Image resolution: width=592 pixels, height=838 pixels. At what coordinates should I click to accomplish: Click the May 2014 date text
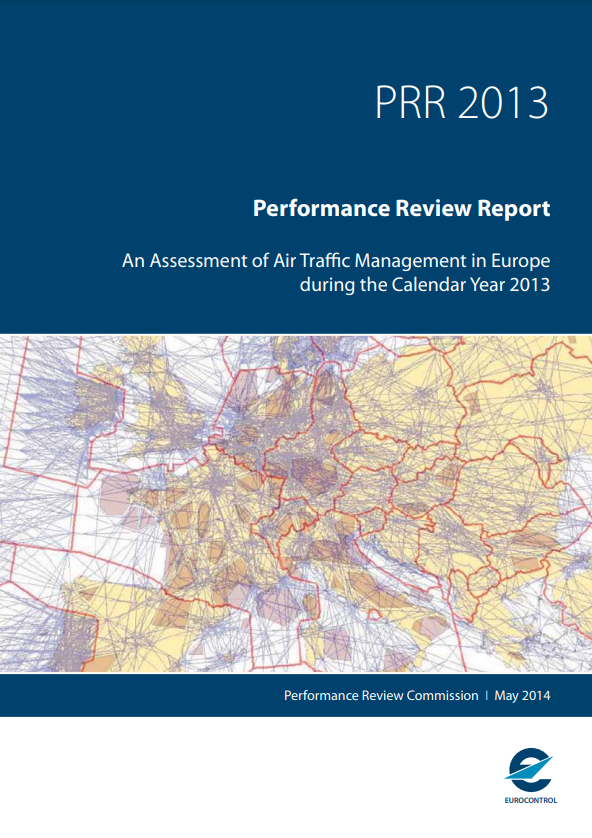tap(522, 696)
